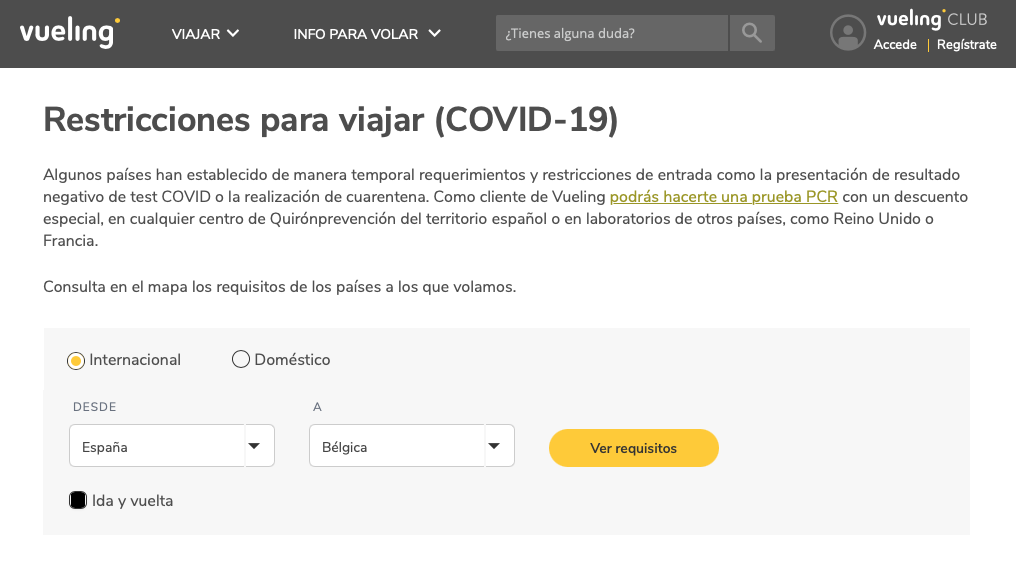Select the Internacional radio button
Screen dimensions: 1016x565
point(75,360)
